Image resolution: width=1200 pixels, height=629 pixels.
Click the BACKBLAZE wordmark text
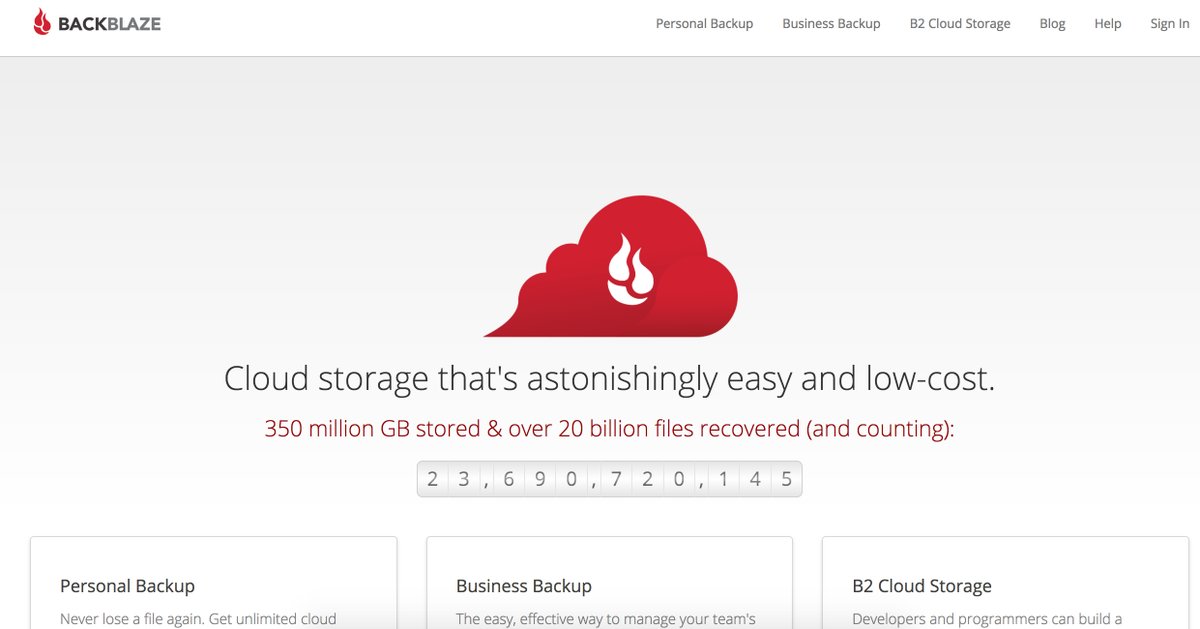click(109, 24)
